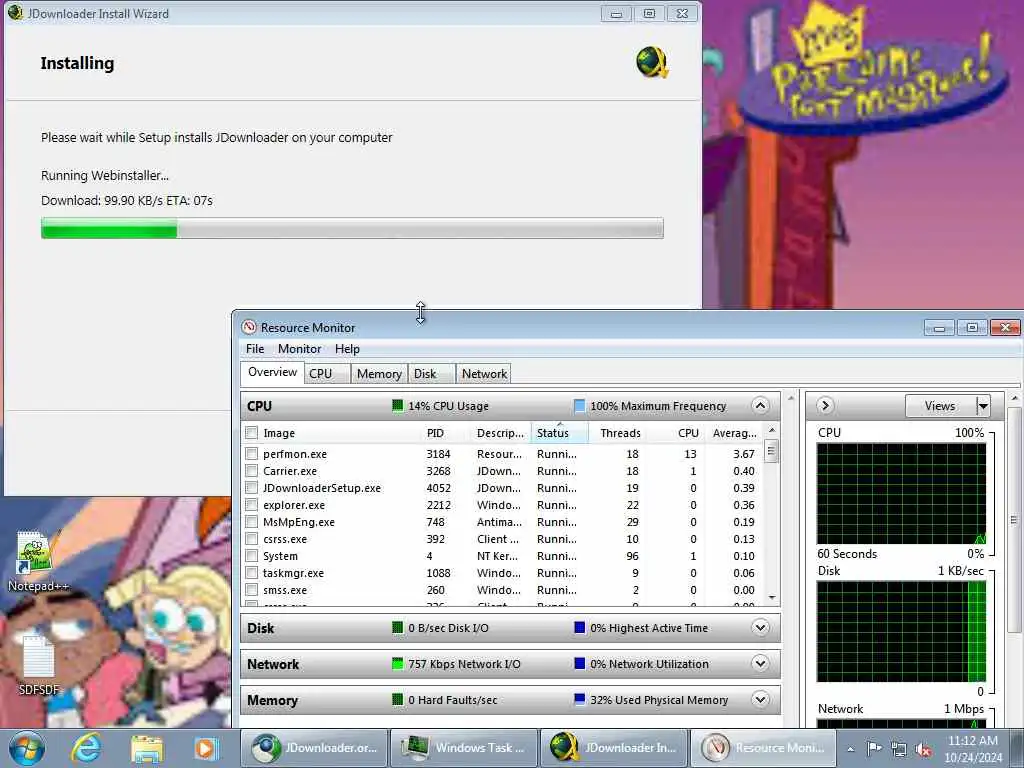Switch to JDownloader.org browser taskbar button
The image size is (1024, 768).
[314, 748]
